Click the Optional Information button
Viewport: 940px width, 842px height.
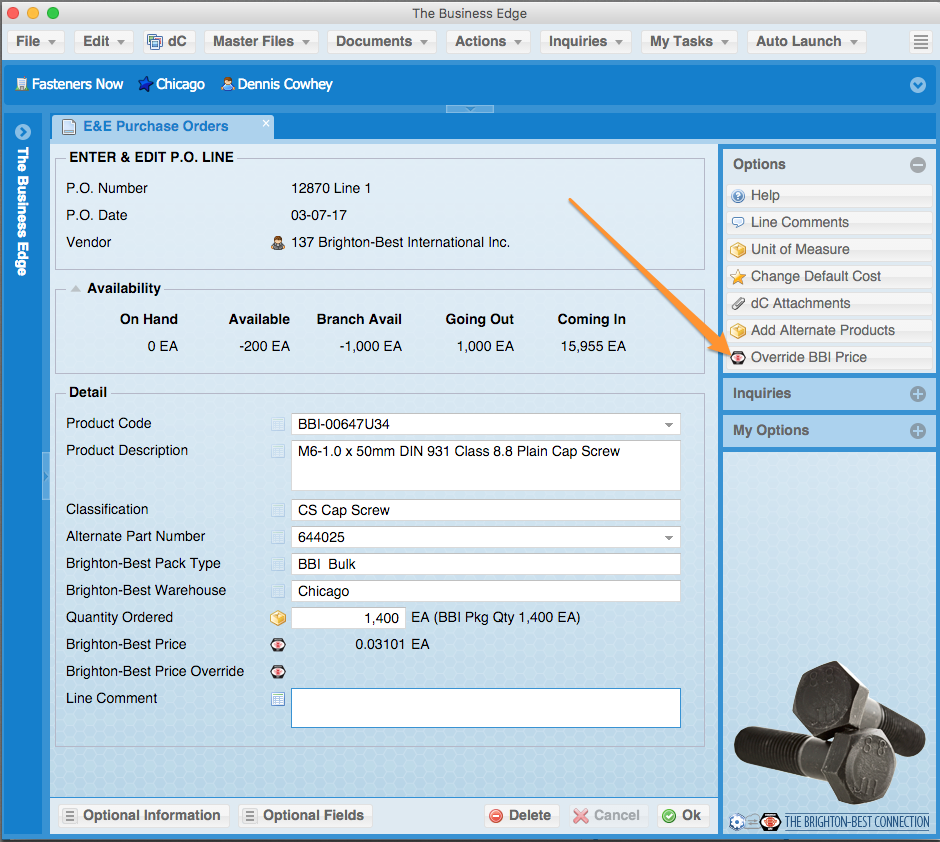point(144,816)
